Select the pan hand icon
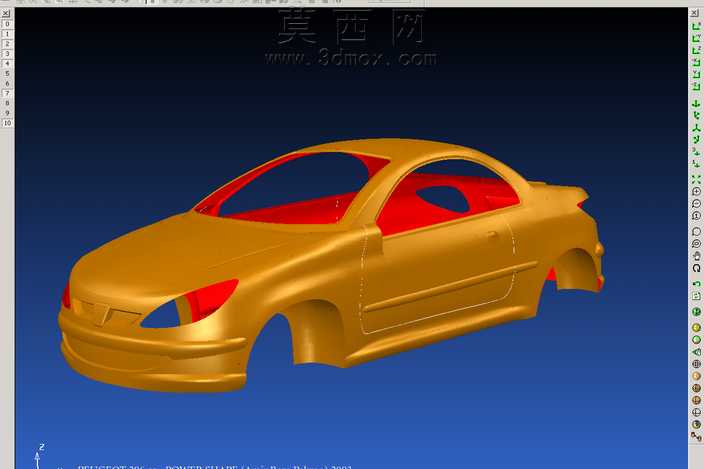 click(696, 256)
